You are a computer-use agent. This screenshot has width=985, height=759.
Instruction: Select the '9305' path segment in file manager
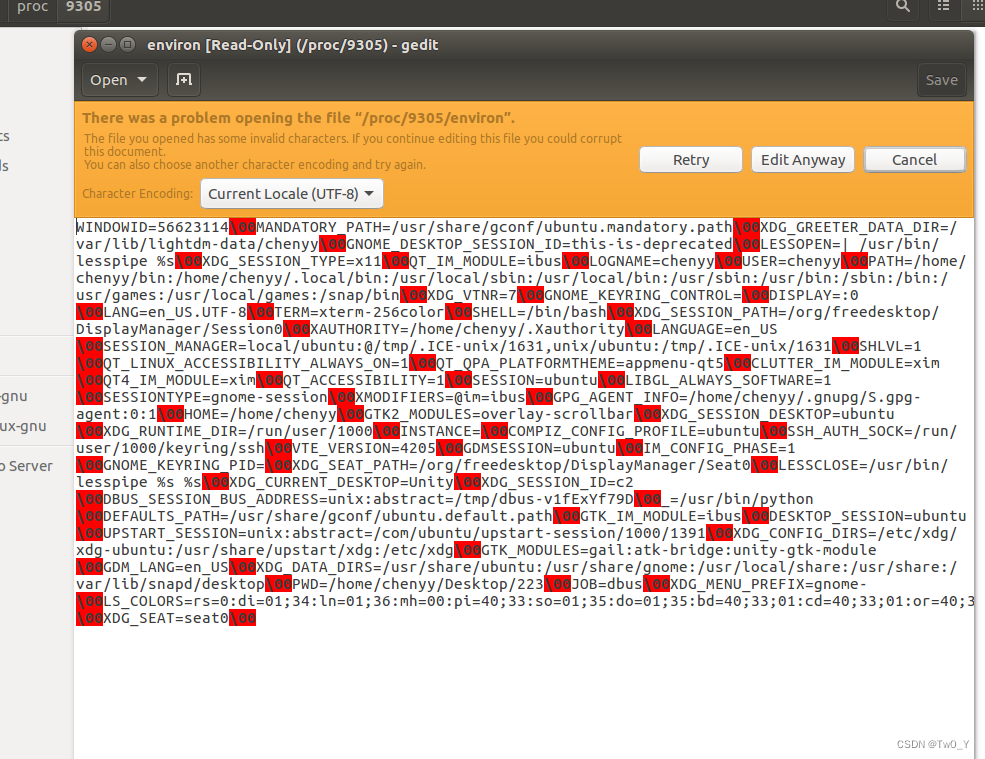pos(84,7)
